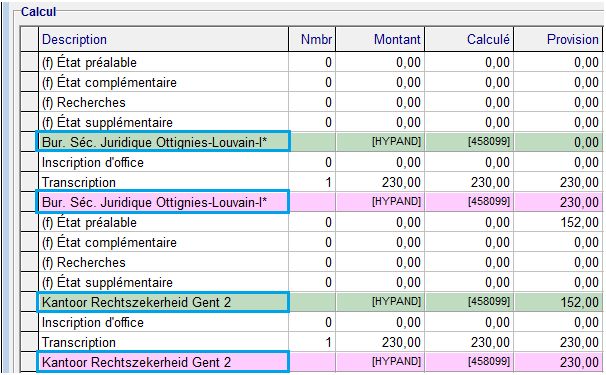The width and height of the screenshot is (606, 375).
Task: Click the 152,00 provision of second État préalable
Action: [558, 222]
